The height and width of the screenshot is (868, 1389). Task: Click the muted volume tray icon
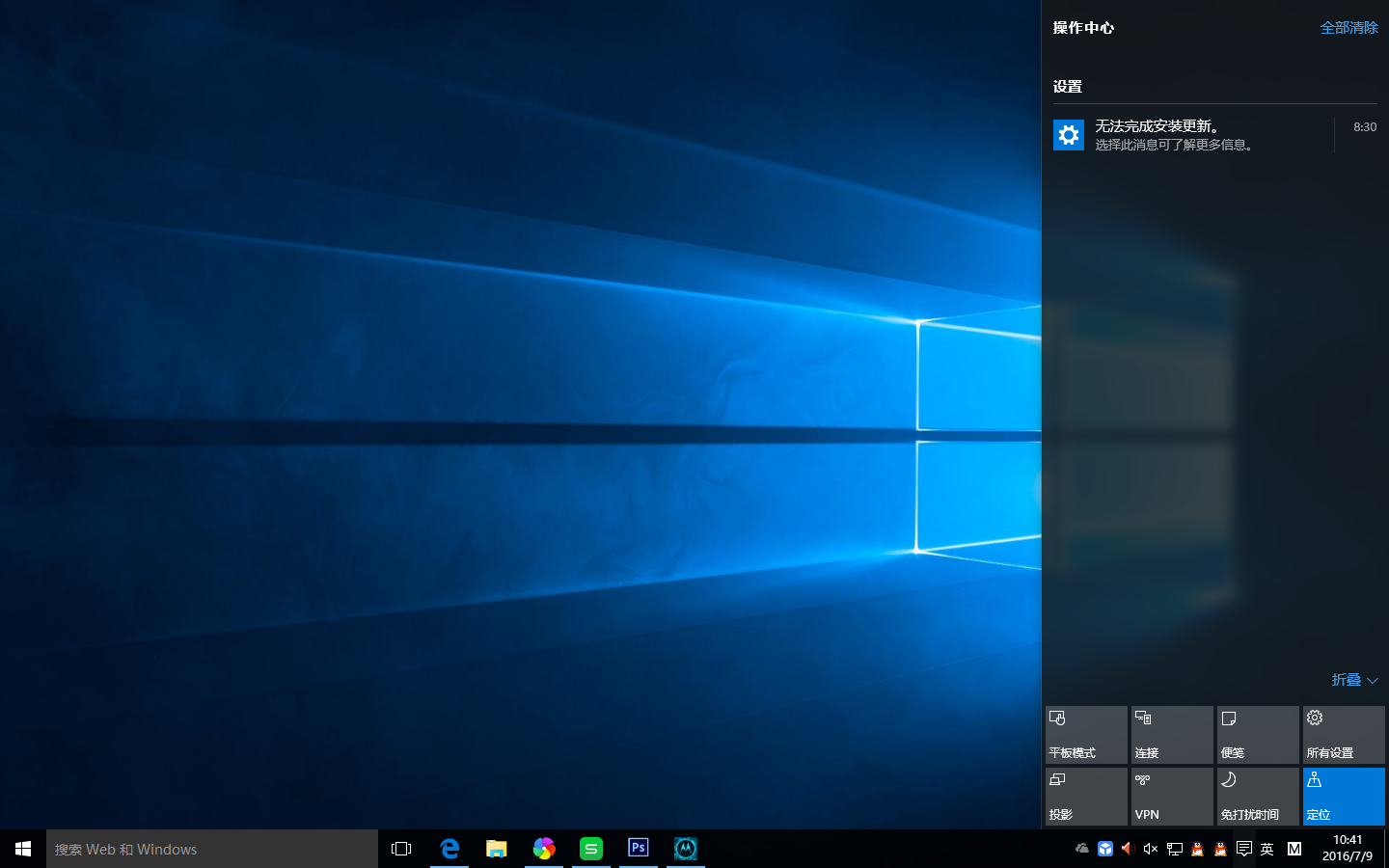coord(1150,849)
